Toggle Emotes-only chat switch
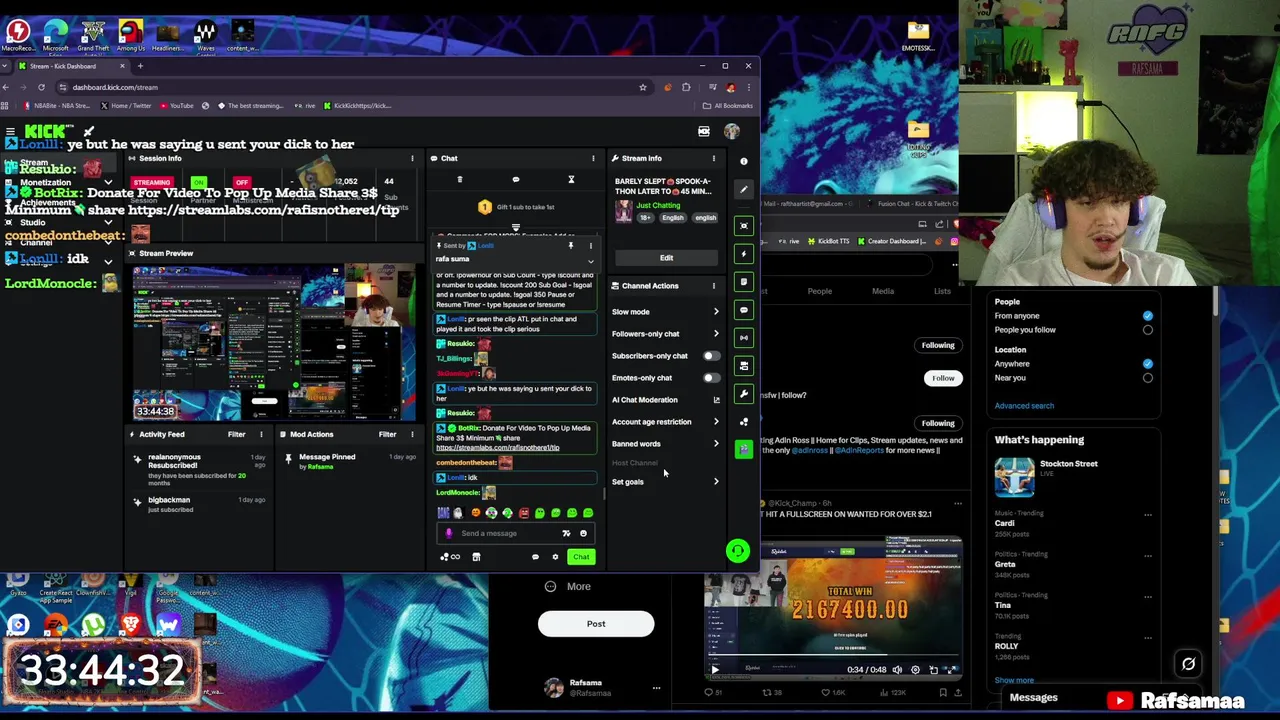1280x720 pixels. pos(710,378)
